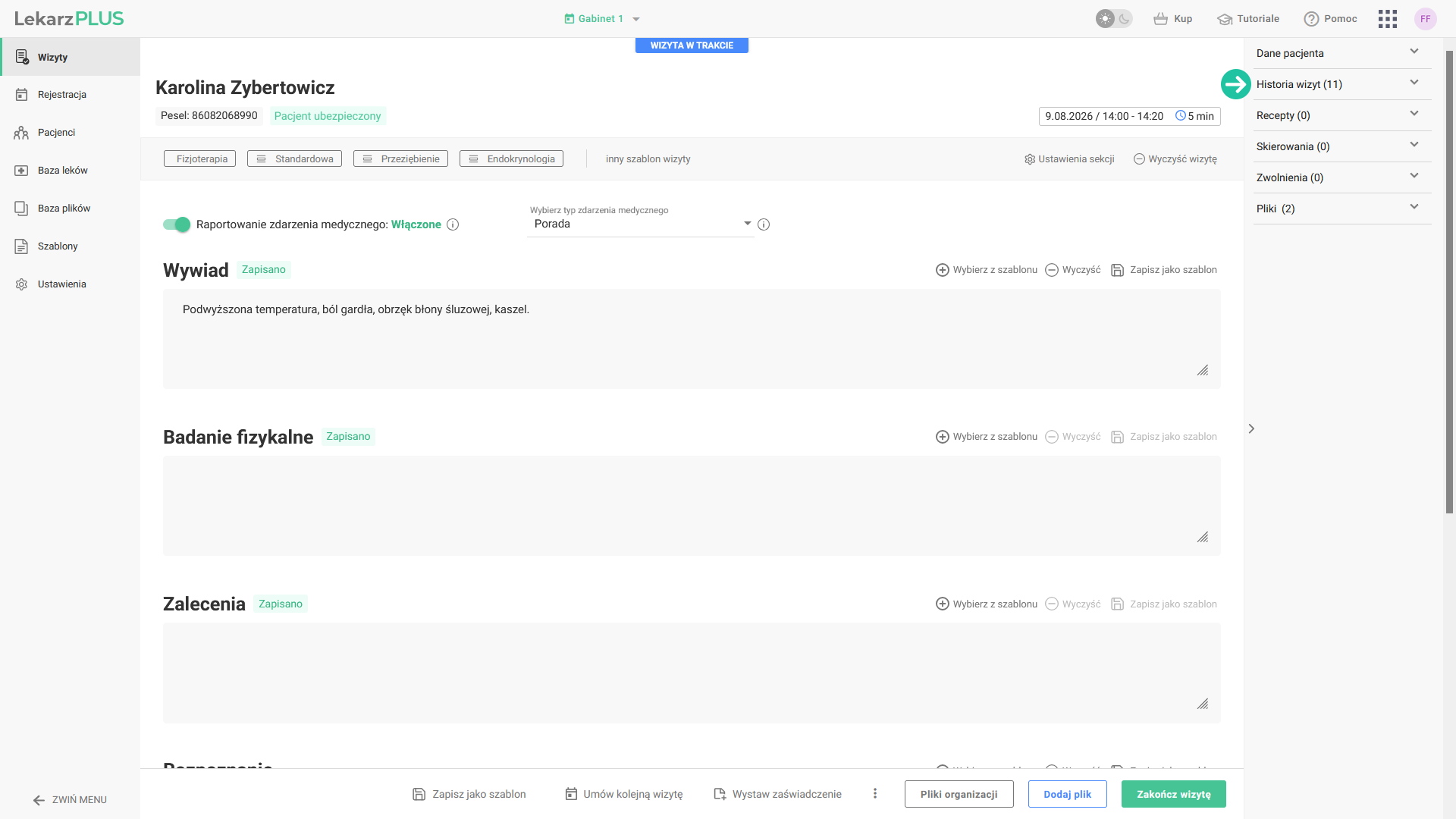Open the apps grid icon

[x=1387, y=19]
